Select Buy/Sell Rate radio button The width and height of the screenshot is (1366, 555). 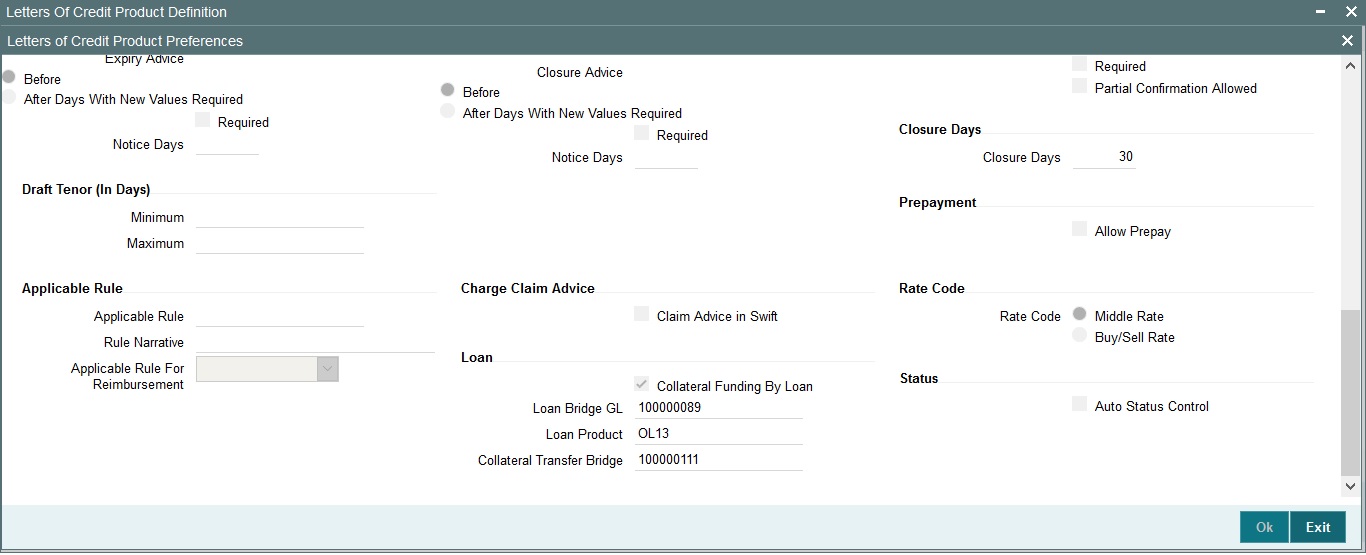[1080, 335]
